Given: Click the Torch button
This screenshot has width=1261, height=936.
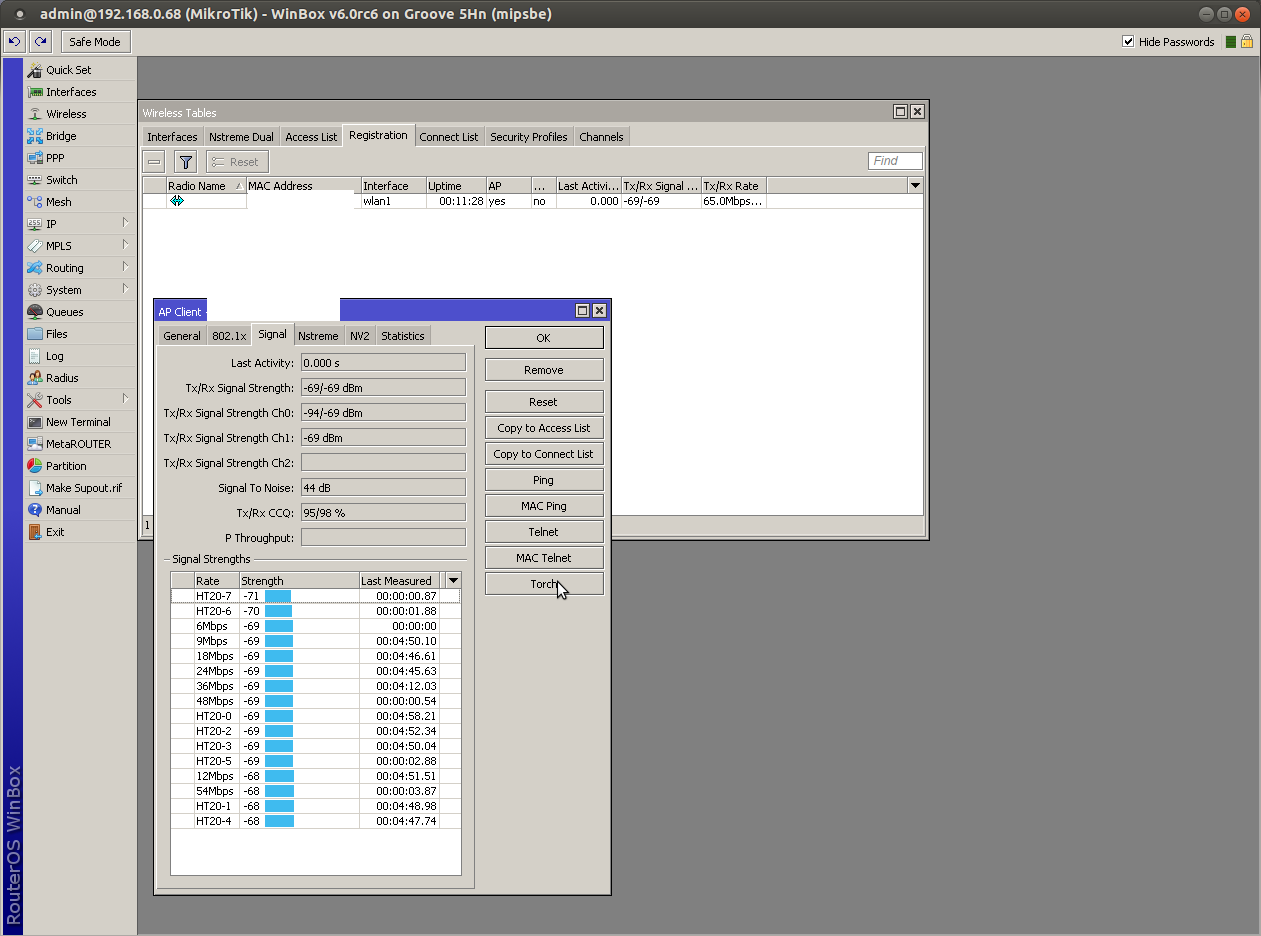Looking at the screenshot, I should [544, 584].
